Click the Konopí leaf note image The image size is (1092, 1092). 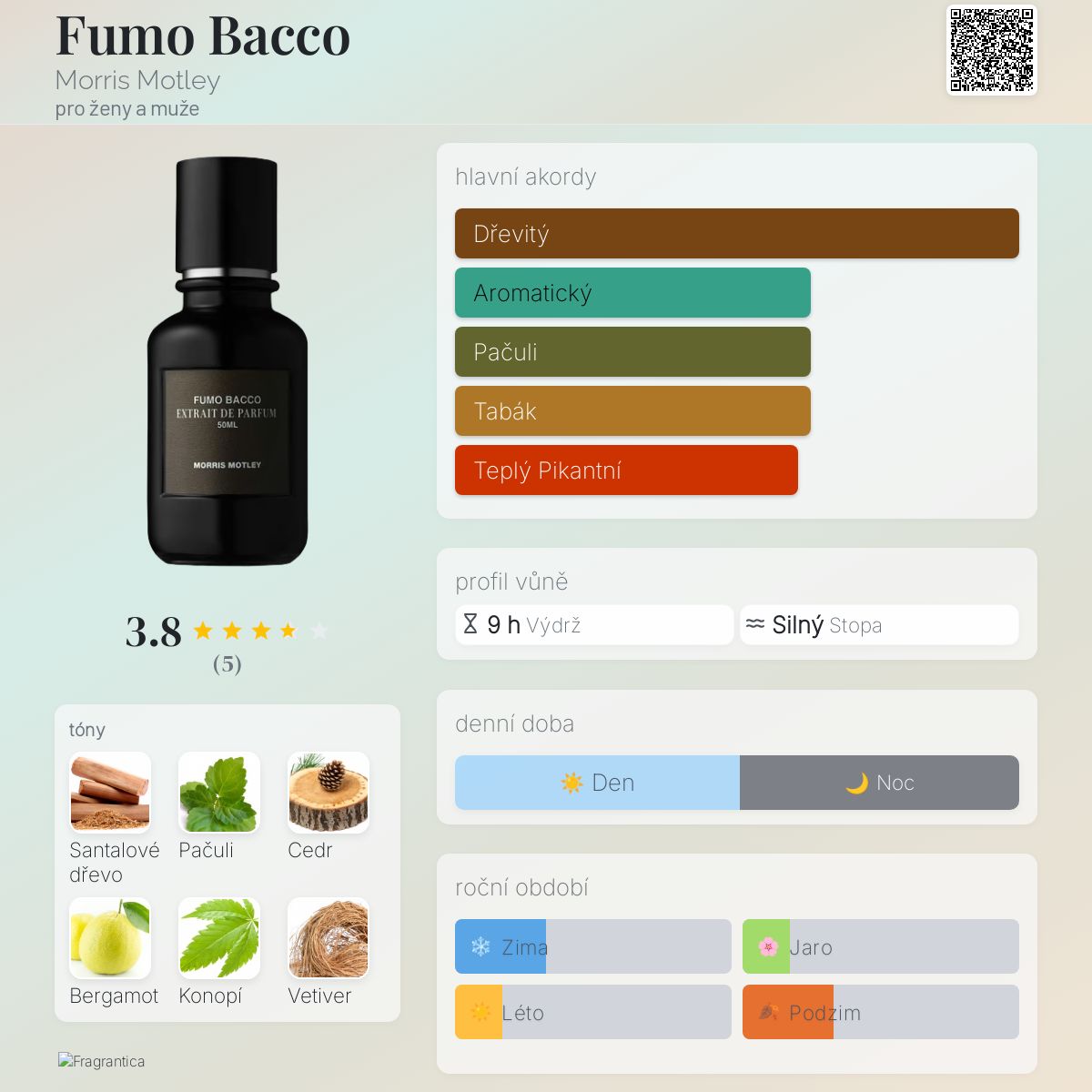[219, 938]
